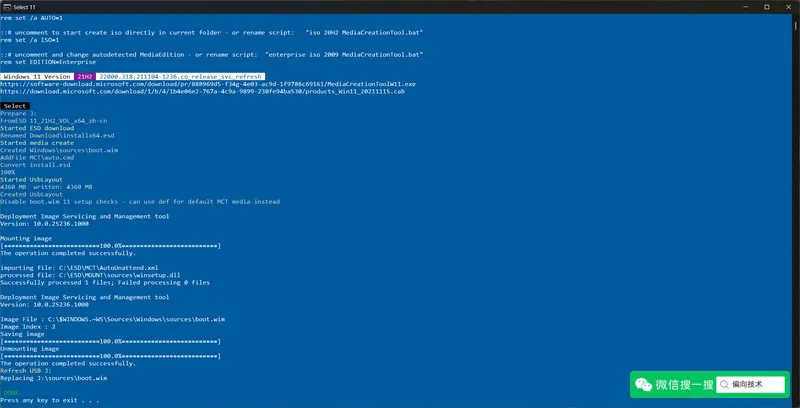Click the highlighted 'Windows 11 Version' label
This screenshot has width=800, height=408.
(x=37, y=76)
